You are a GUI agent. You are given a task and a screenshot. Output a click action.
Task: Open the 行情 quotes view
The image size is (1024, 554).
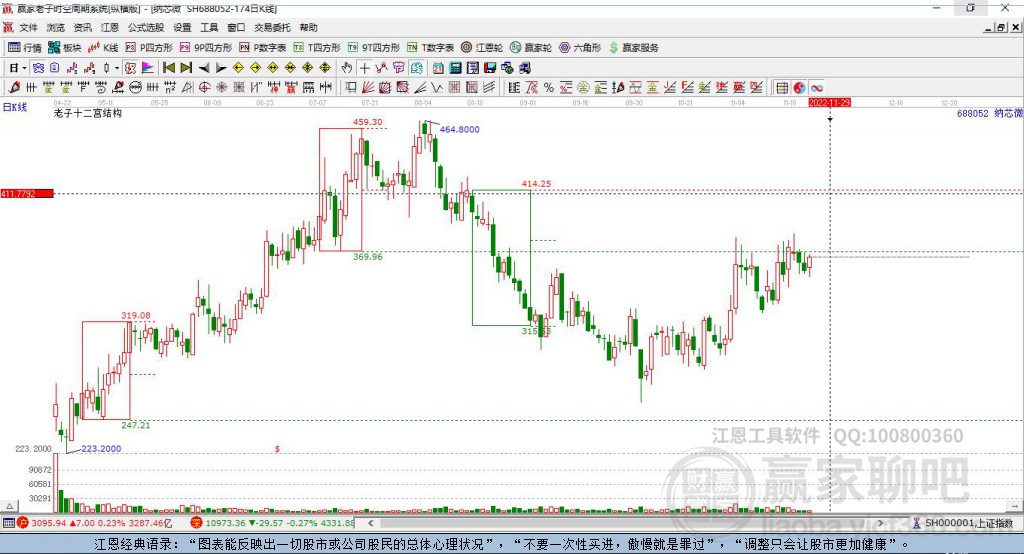click(24, 48)
